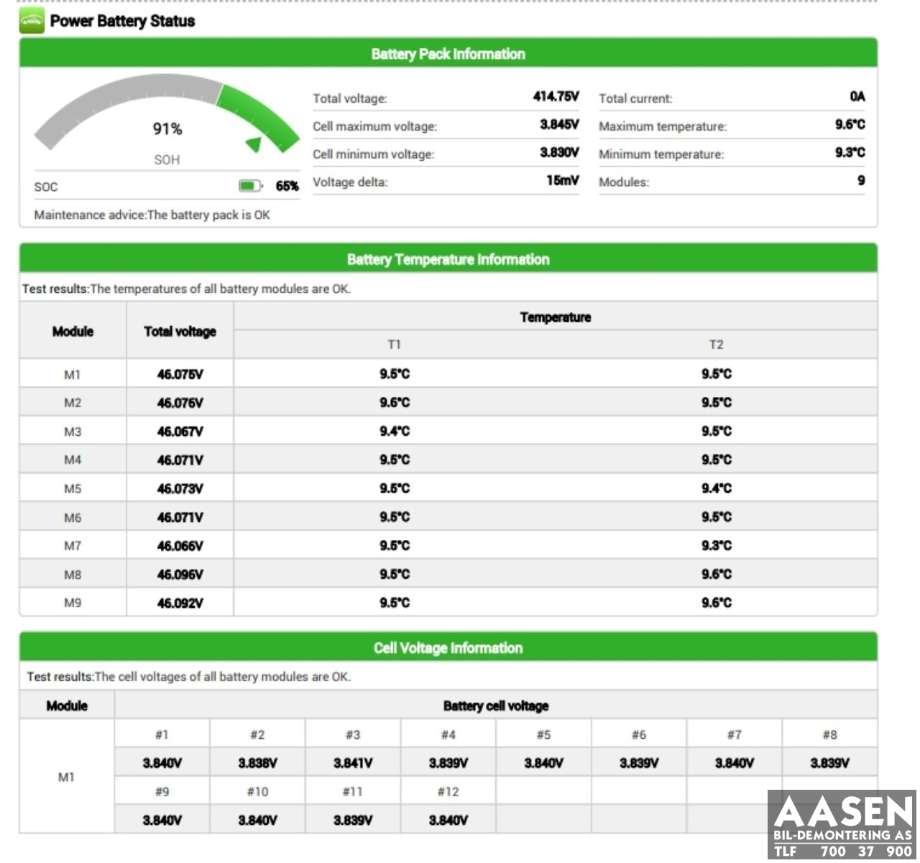This screenshot has height=863, width=920.
Task: Click the Voltage delta 15mV value
Action: click(562, 181)
